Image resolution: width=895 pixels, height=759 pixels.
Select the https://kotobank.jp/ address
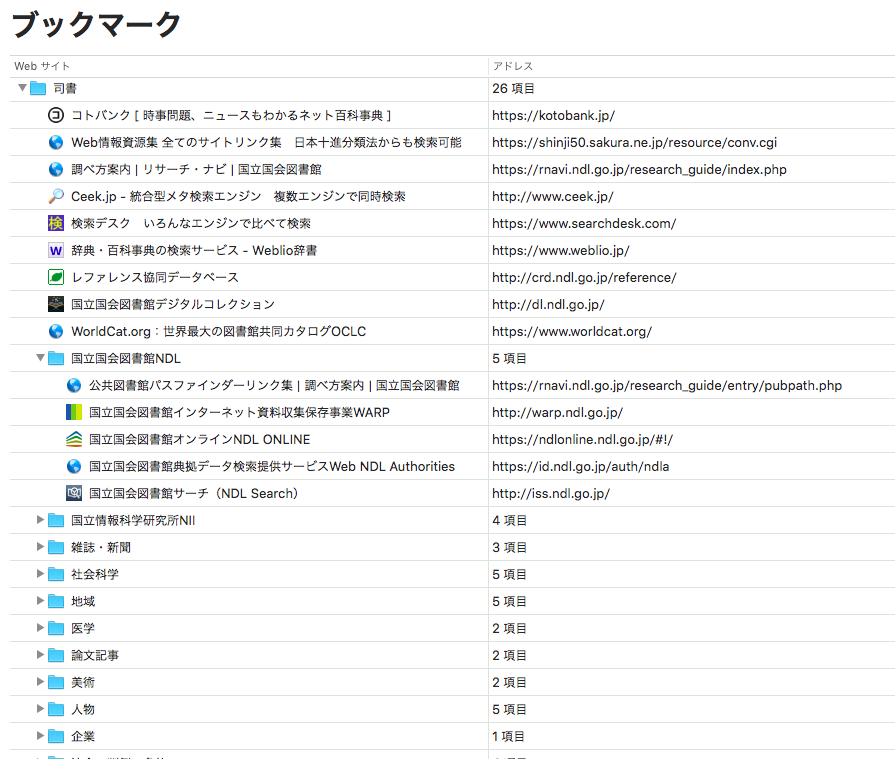coord(554,115)
